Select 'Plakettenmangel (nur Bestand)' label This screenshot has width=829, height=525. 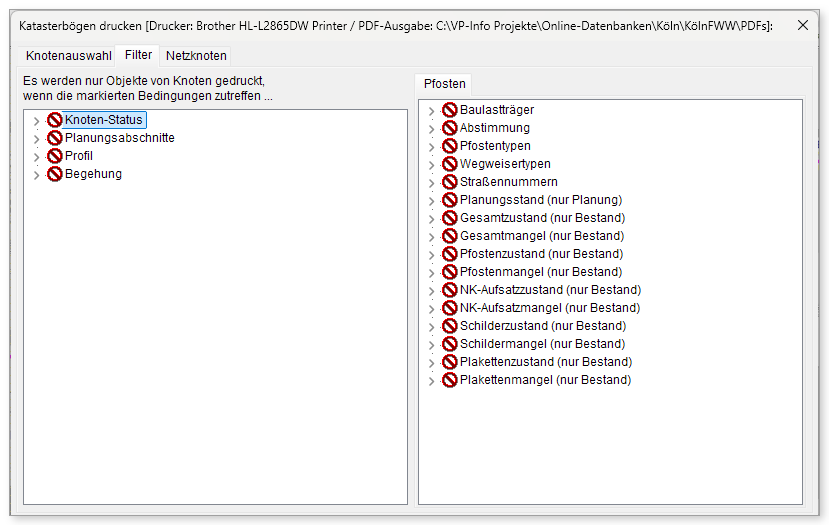pyautogui.click(x=546, y=380)
